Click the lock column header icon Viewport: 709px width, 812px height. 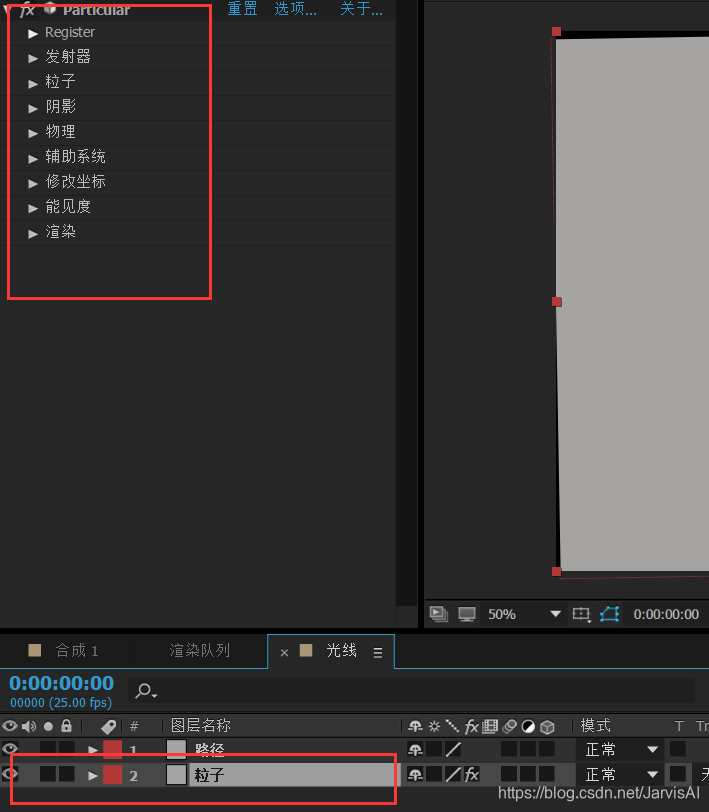coord(66,726)
